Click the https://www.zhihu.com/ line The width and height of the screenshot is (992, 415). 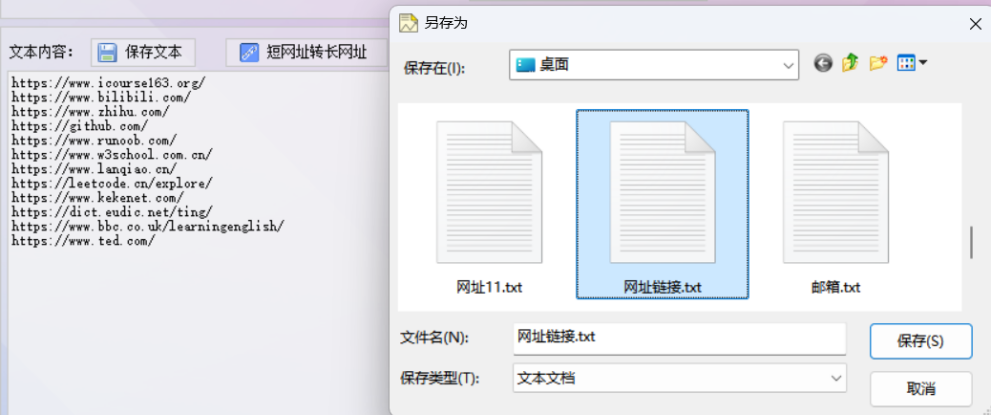[90, 111]
